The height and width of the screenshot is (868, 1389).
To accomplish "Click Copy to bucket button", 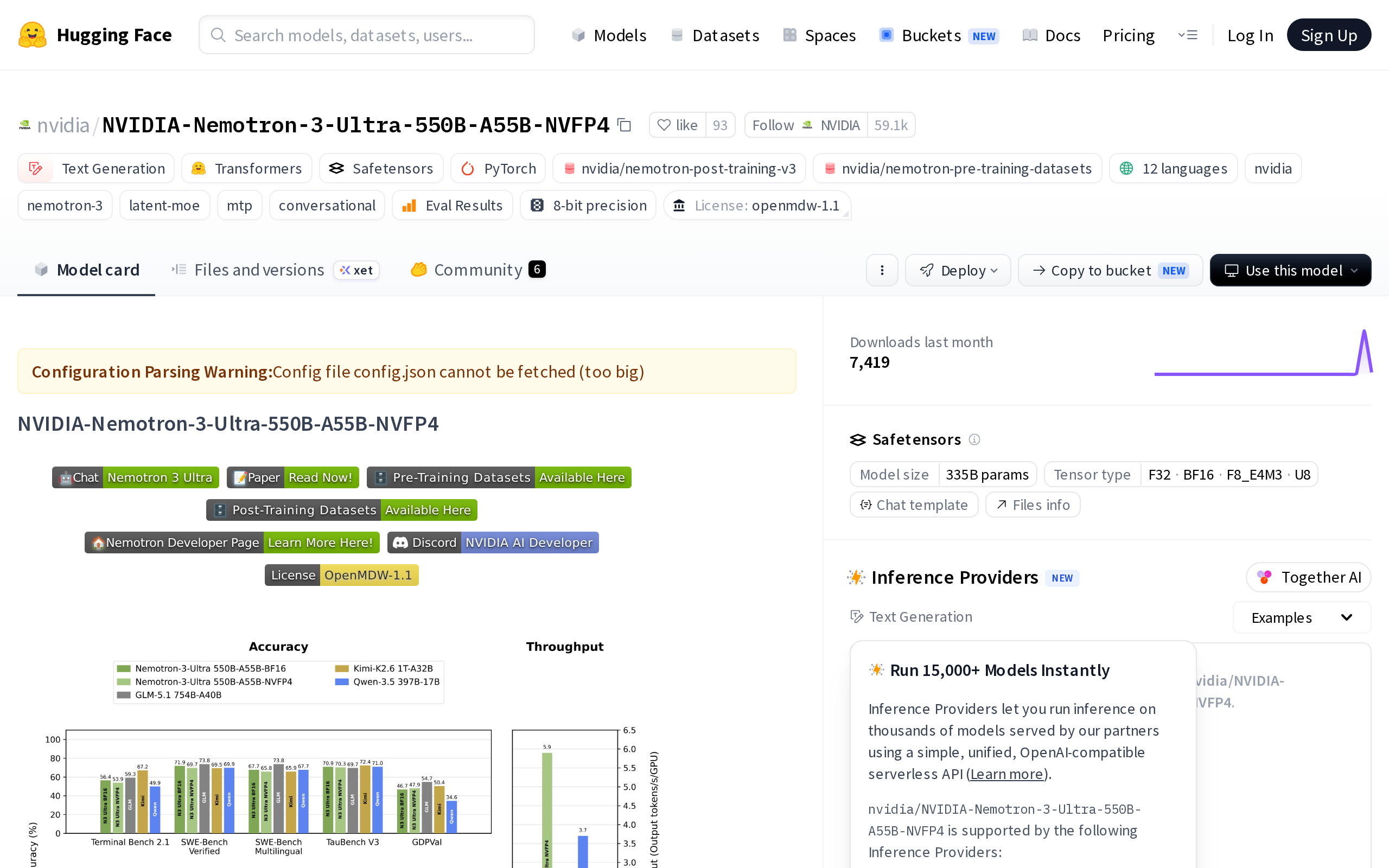I will tap(1110, 270).
